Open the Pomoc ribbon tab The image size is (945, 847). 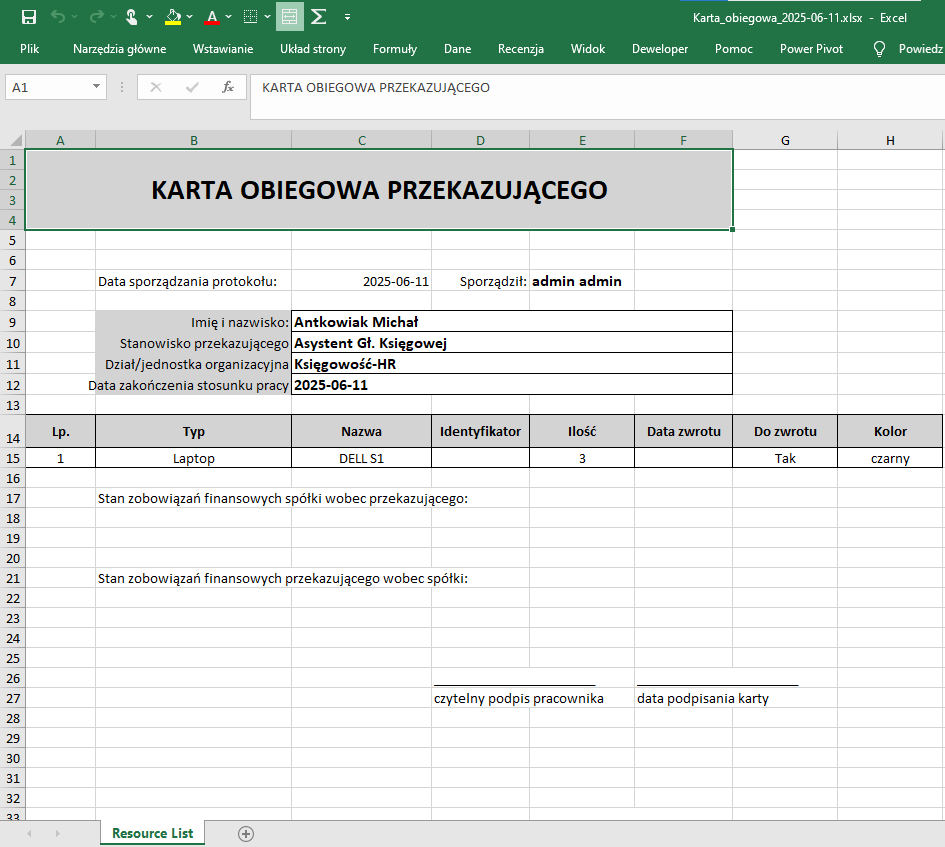coord(733,49)
